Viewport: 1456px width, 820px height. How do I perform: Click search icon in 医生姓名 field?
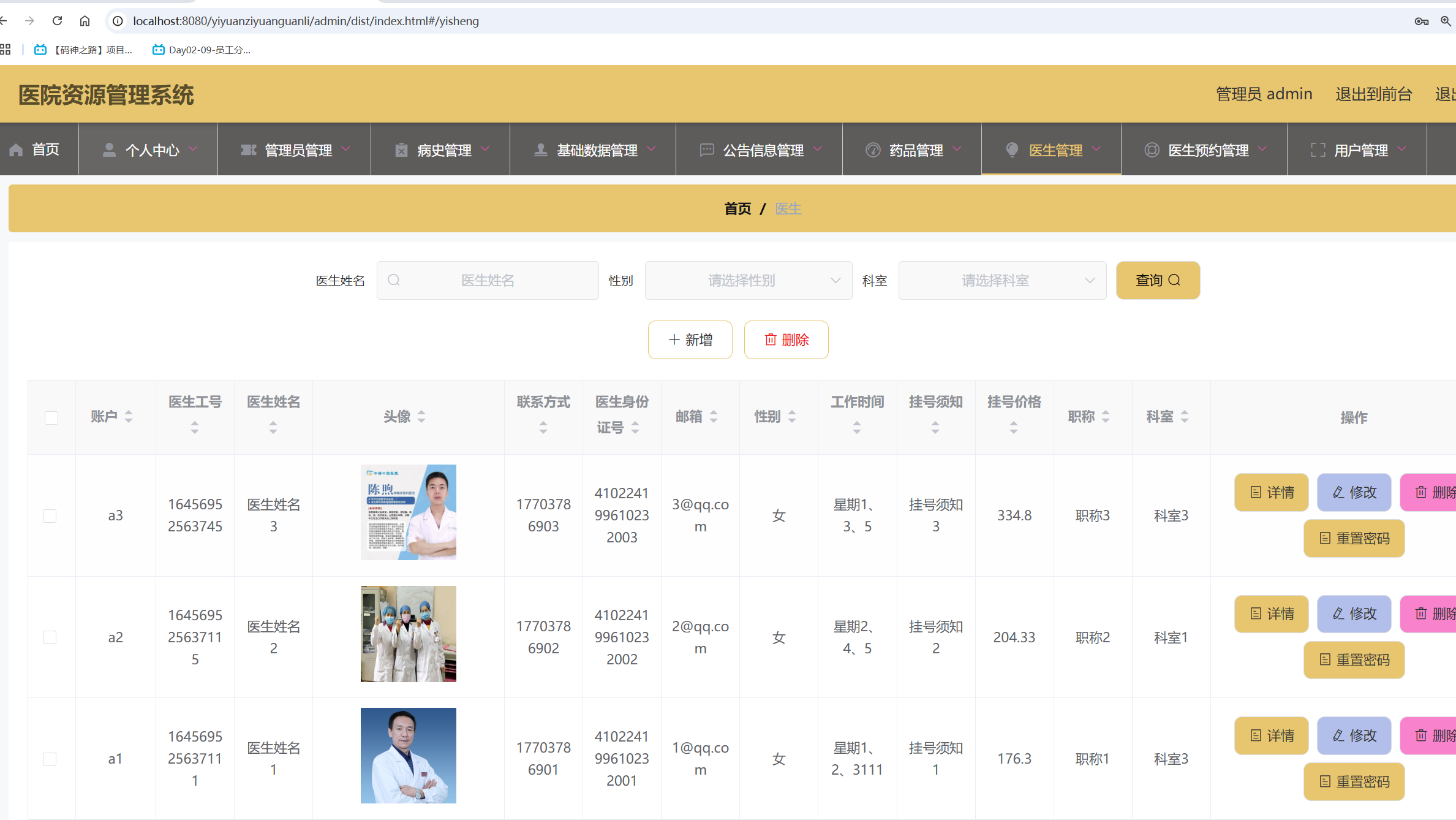pos(394,280)
